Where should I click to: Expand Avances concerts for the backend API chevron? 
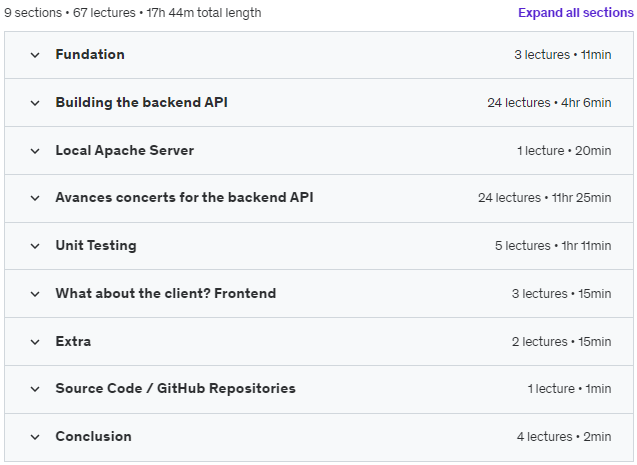pos(35,198)
